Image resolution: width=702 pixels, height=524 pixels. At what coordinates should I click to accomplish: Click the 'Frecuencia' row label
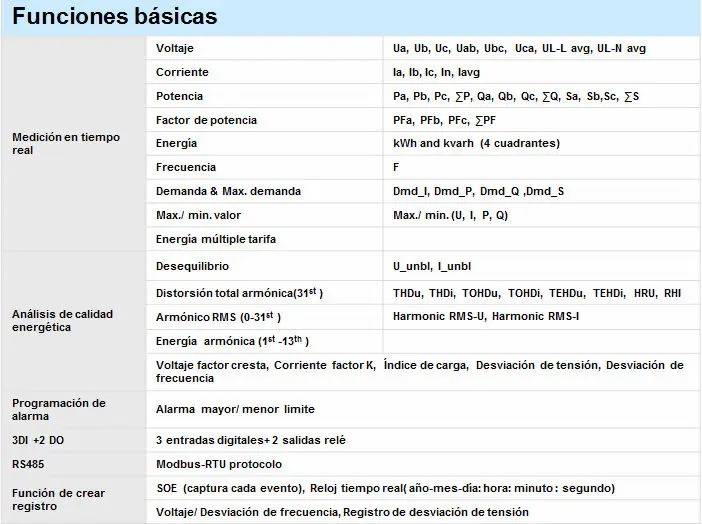186,167
